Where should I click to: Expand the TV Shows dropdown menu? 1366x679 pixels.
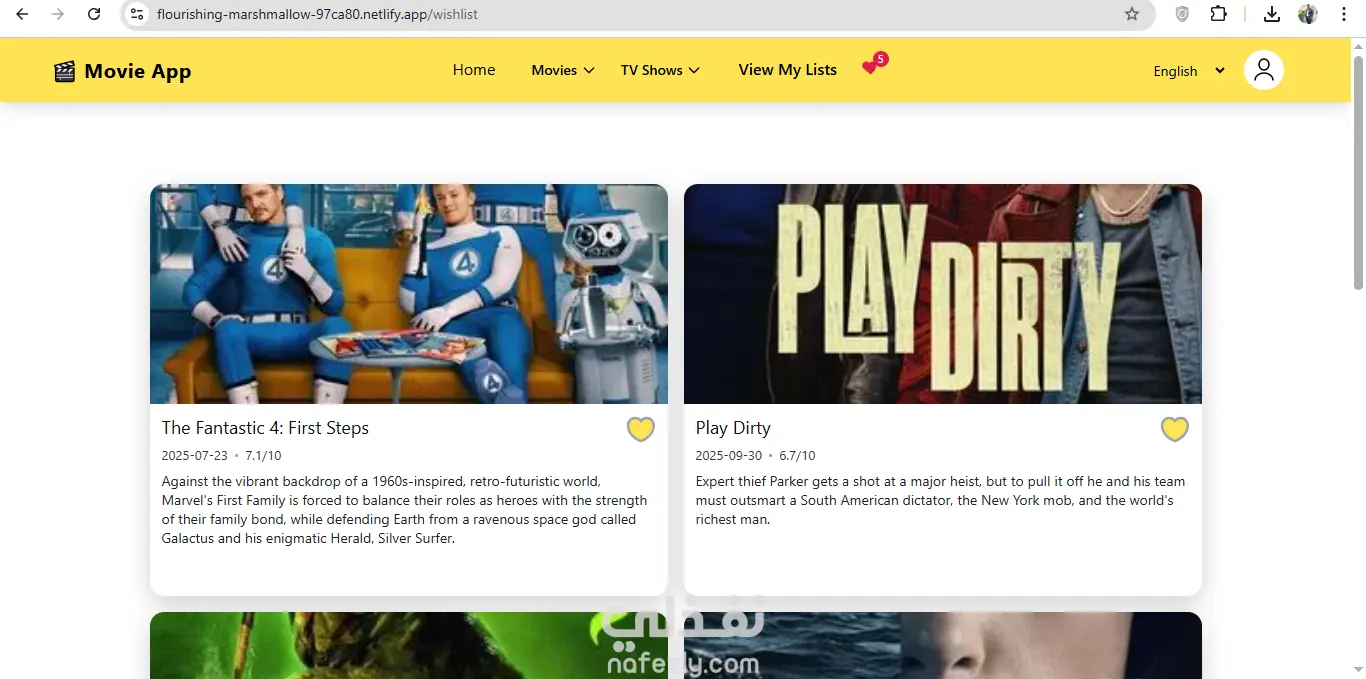click(x=660, y=70)
